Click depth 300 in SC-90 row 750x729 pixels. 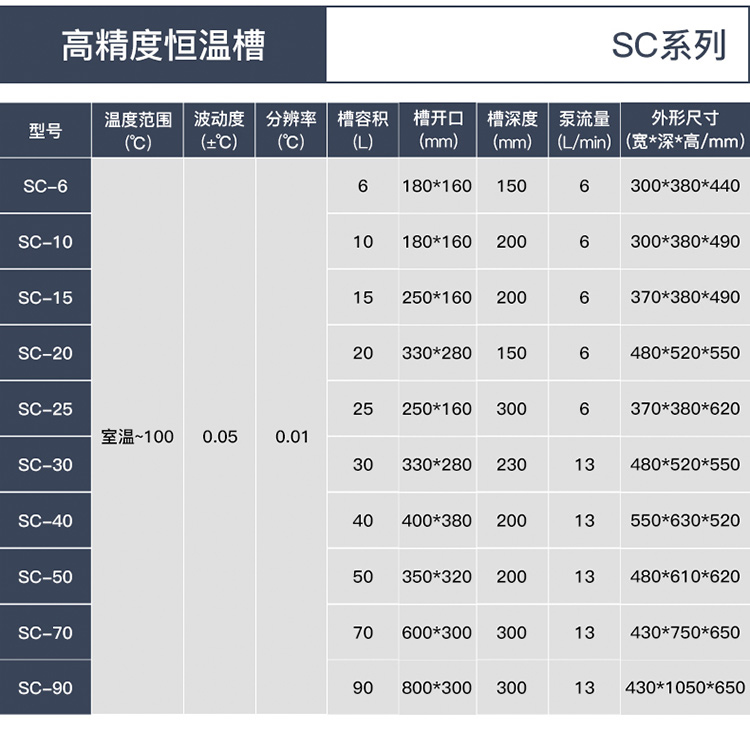click(x=511, y=688)
